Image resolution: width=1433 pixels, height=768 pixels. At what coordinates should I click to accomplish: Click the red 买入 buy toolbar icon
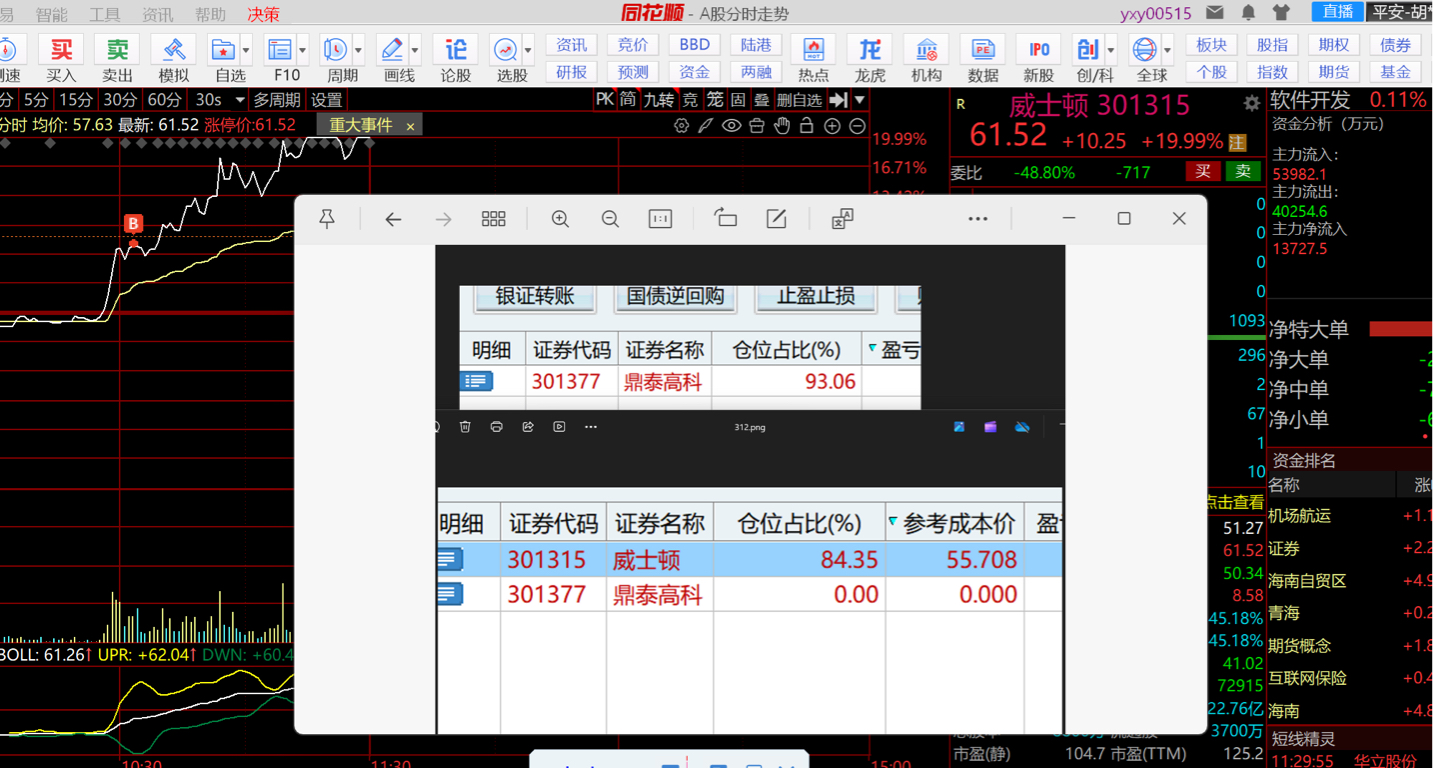coord(61,50)
